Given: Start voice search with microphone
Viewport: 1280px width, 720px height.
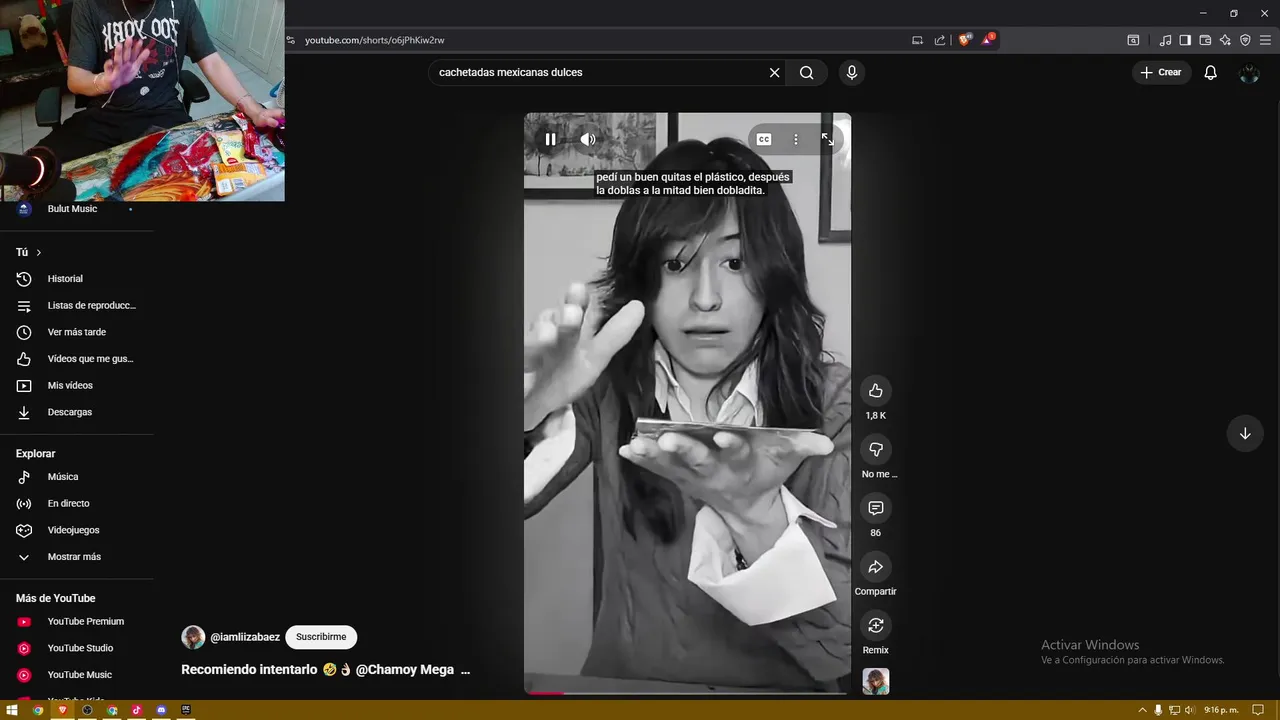Looking at the screenshot, I should [852, 72].
